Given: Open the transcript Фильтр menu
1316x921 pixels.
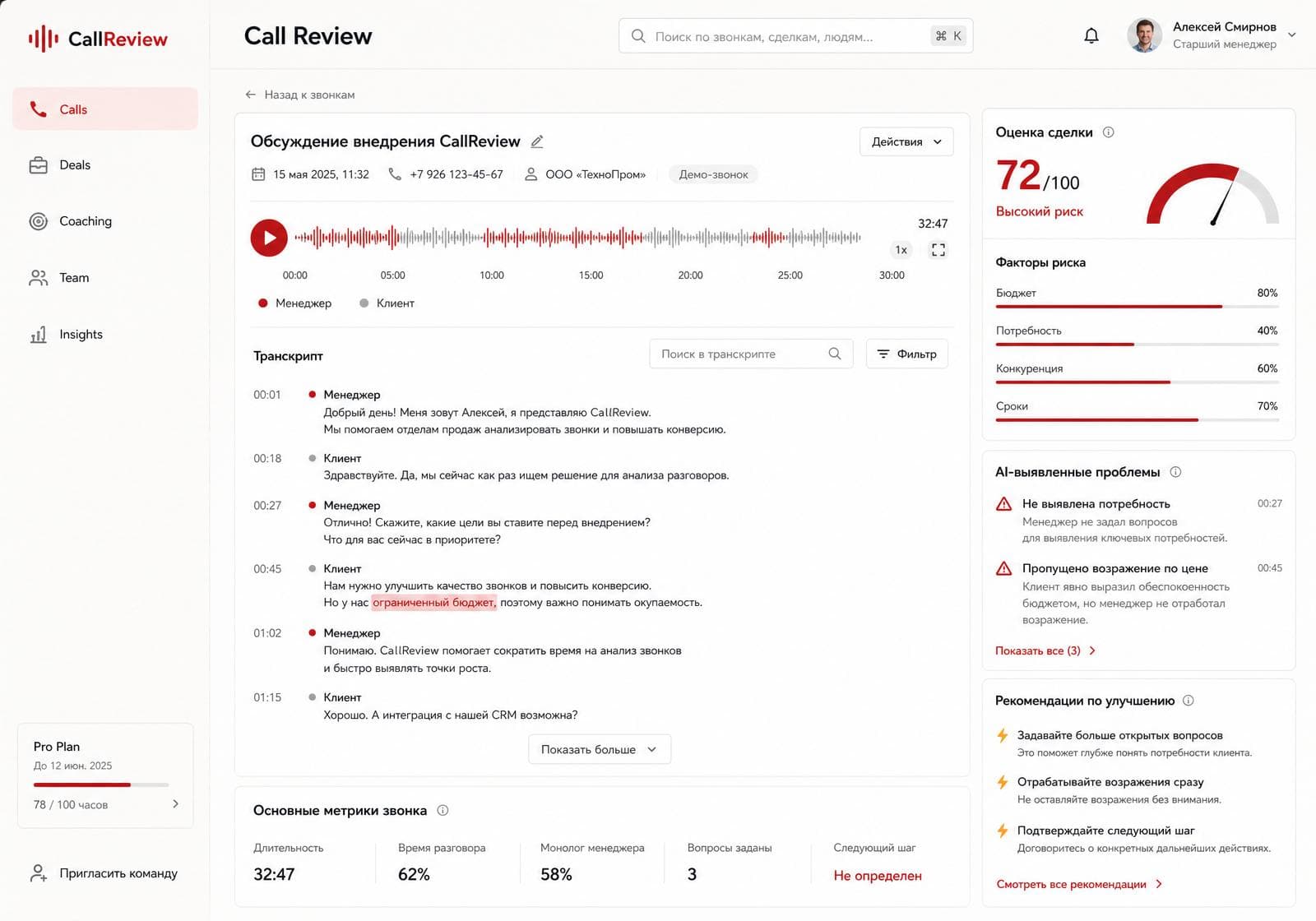Looking at the screenshot, I should (907, 354).
